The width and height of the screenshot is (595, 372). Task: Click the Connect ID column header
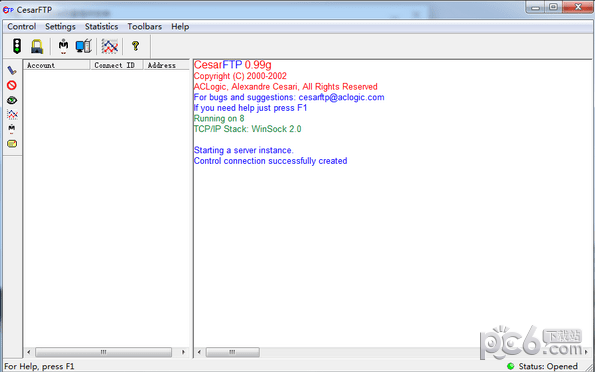[x=117, y=65]
